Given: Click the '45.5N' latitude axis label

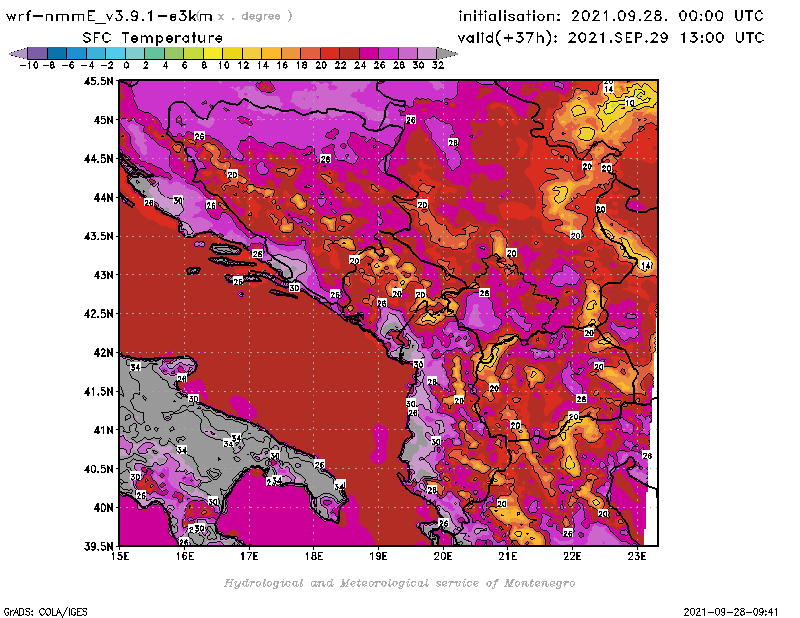Looking at the screenshot, I should pyautogui.click(x=98, y=81).
